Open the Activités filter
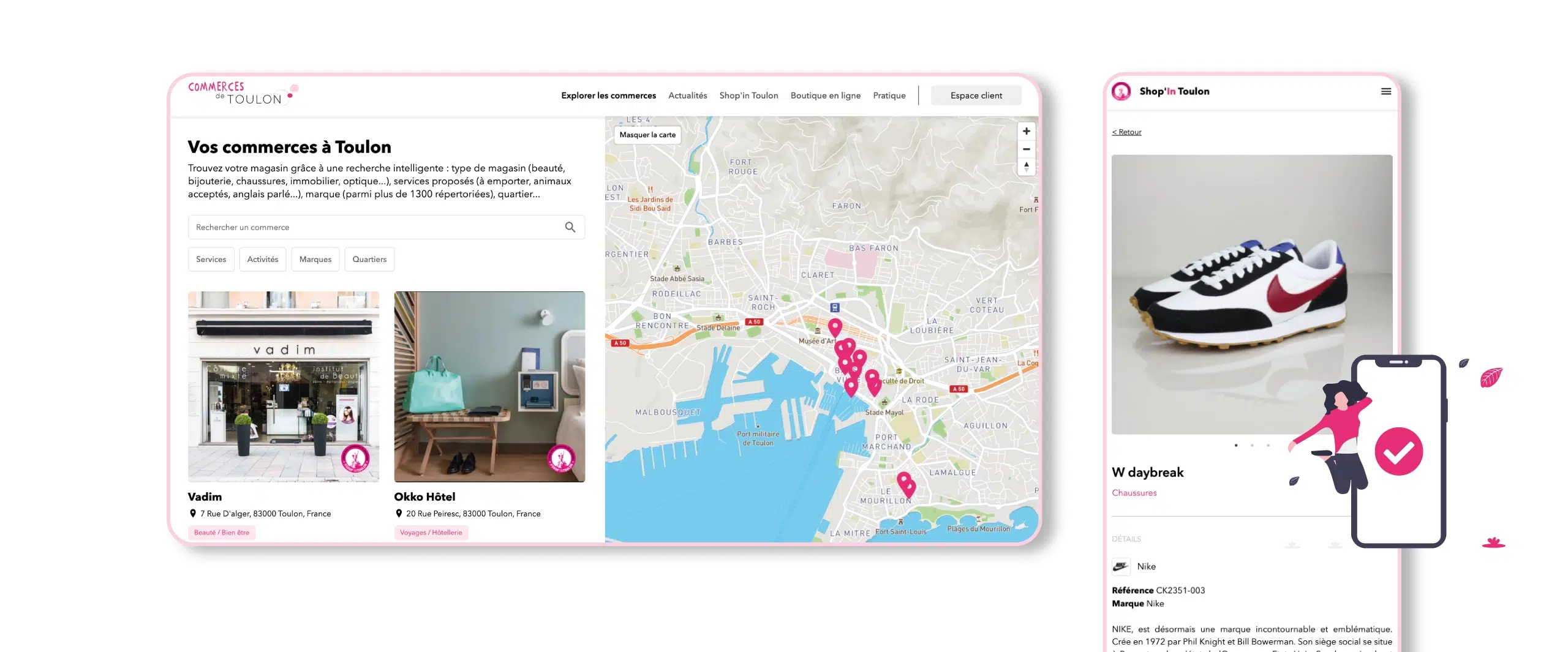1568x652 pixels. (x=262, y=260)
